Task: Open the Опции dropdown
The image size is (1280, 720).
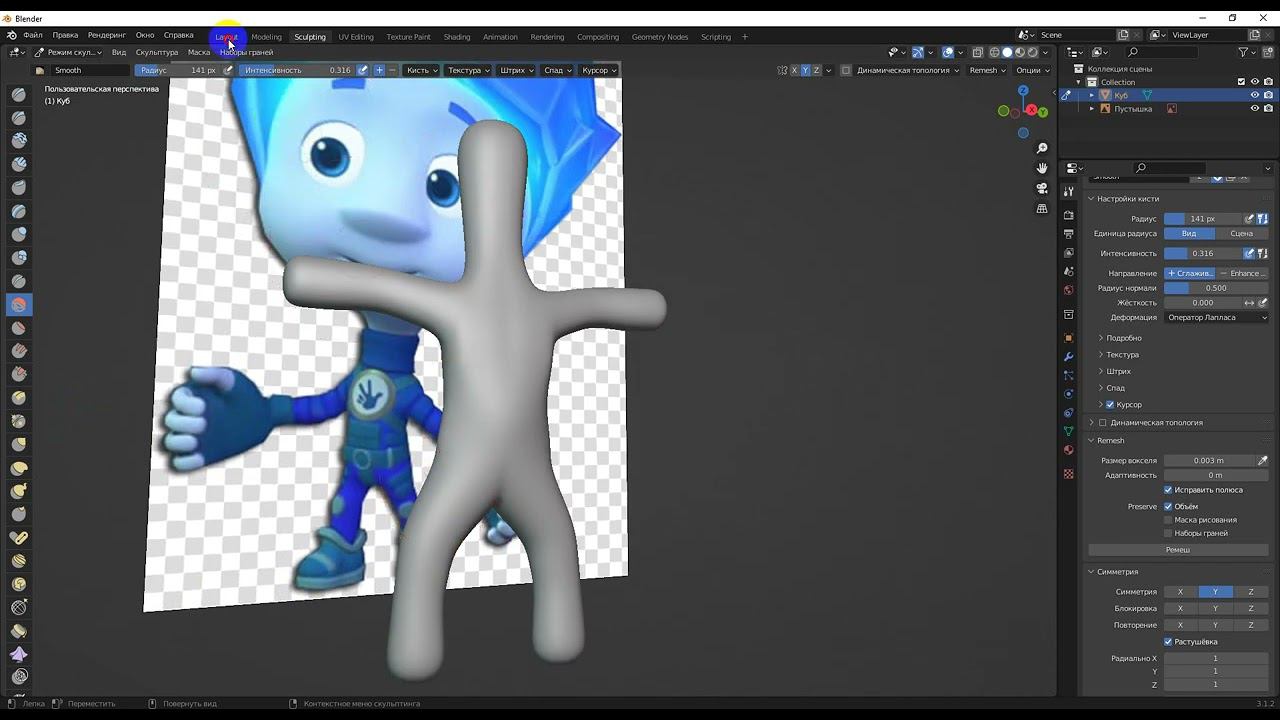Action: [x=1033, y=70]
